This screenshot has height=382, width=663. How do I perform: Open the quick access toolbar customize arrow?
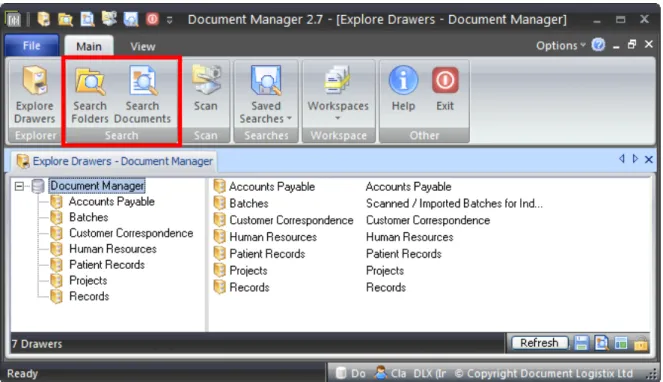[170, 20]
